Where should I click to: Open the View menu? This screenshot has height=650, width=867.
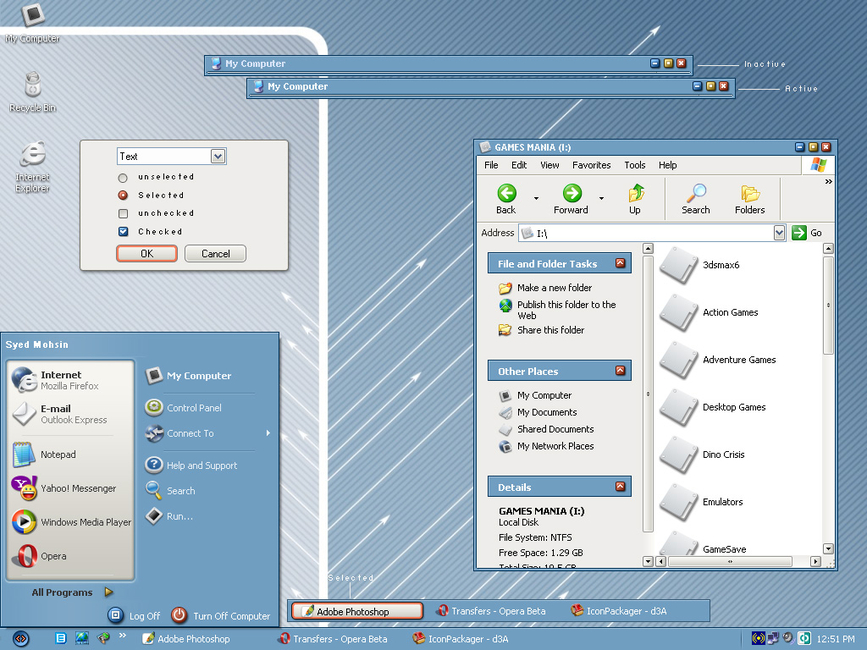[550, 165]
